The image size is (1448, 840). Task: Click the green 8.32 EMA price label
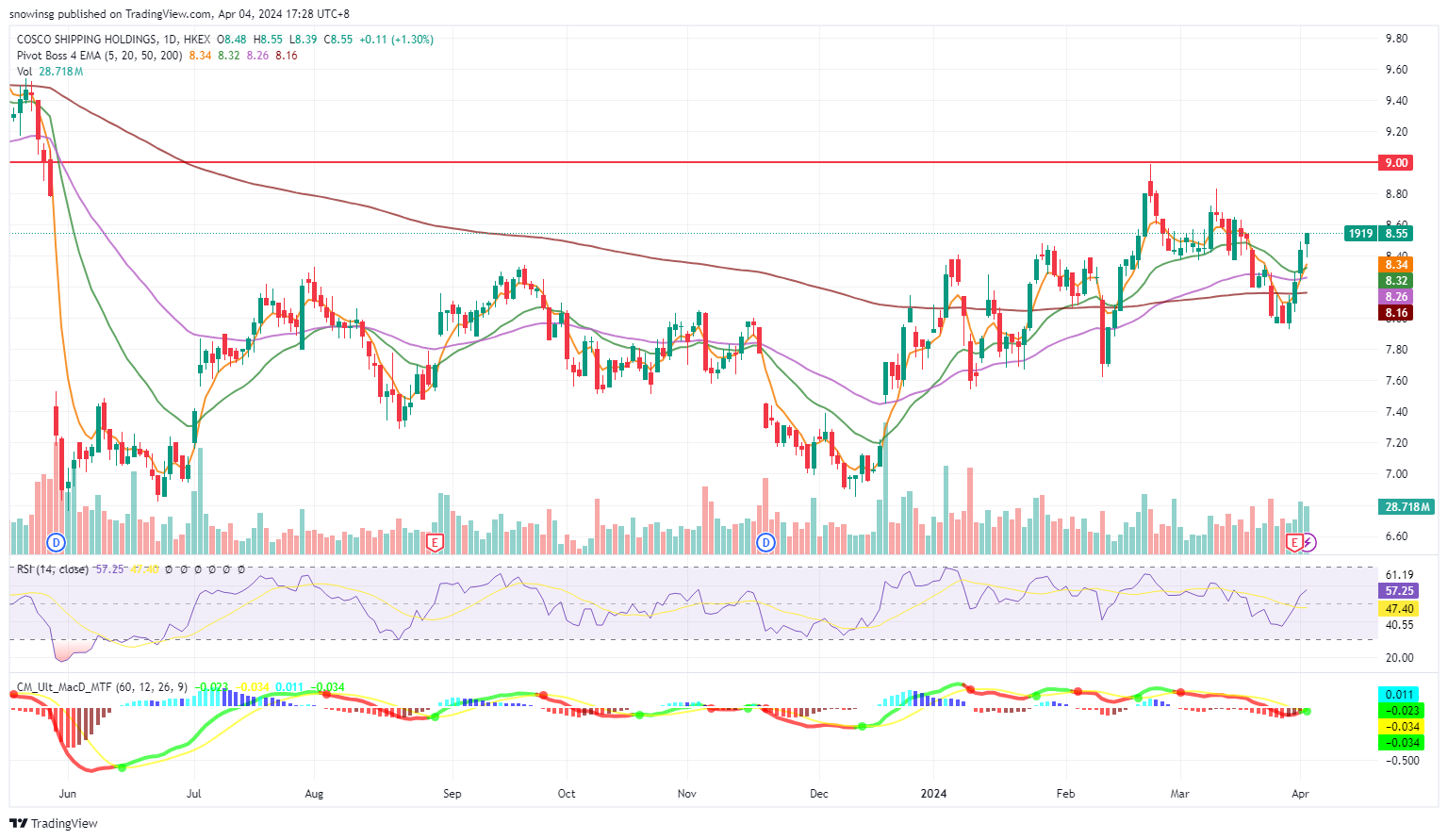pyautogui.click(x=1395, y=281)
